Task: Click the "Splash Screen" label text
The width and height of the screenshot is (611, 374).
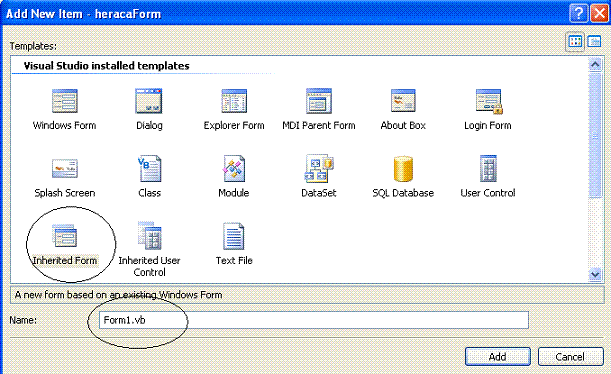Action: click(65, 193)
